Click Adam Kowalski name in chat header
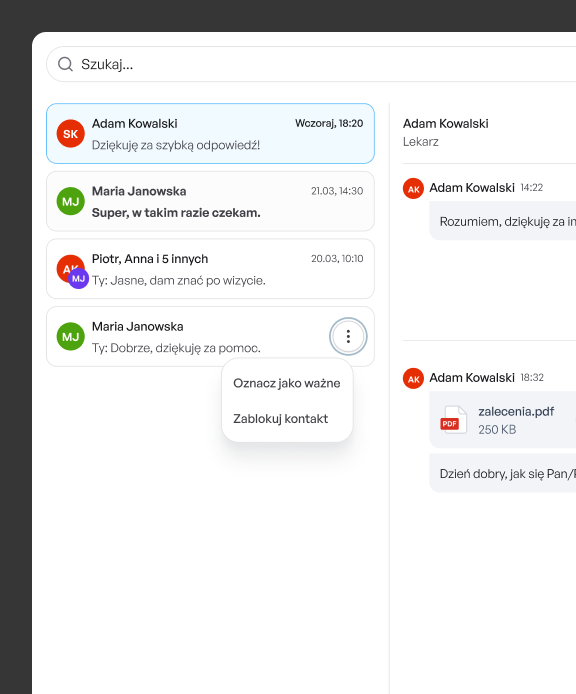The height and width of the screenshot is (694, 576). point(446,123)
